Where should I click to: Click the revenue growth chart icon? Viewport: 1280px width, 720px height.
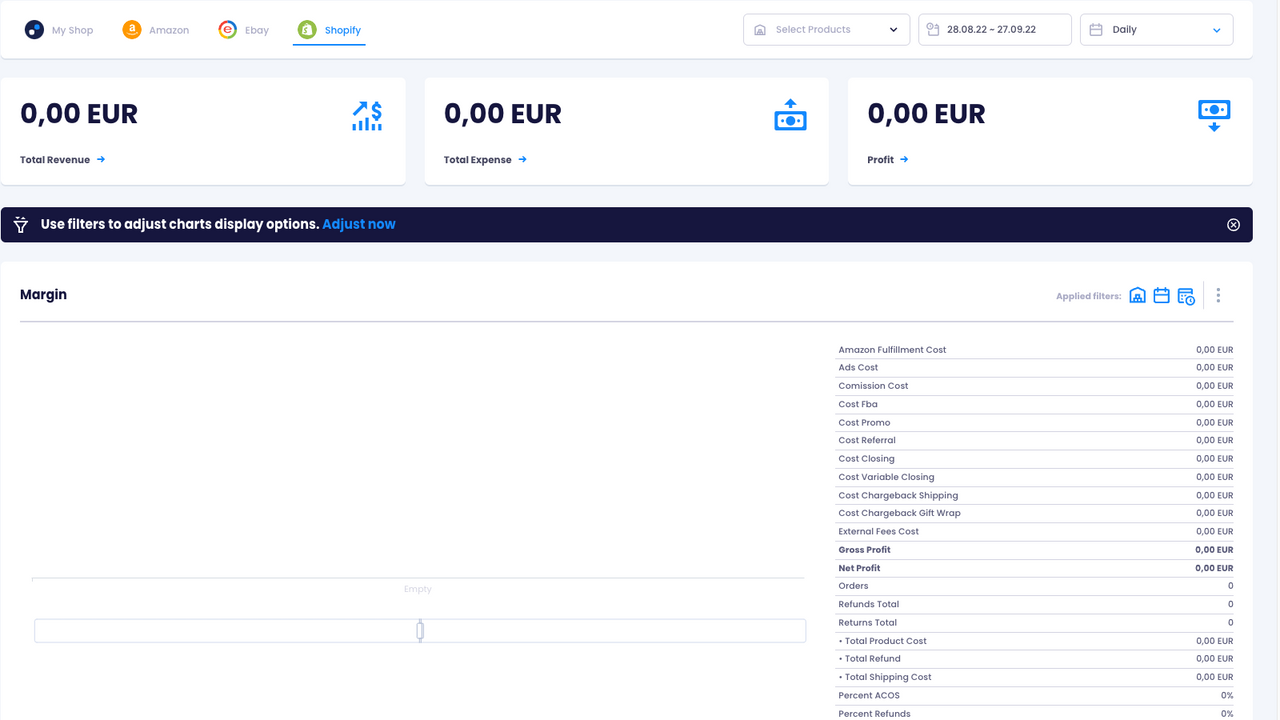tap(367, 116)
